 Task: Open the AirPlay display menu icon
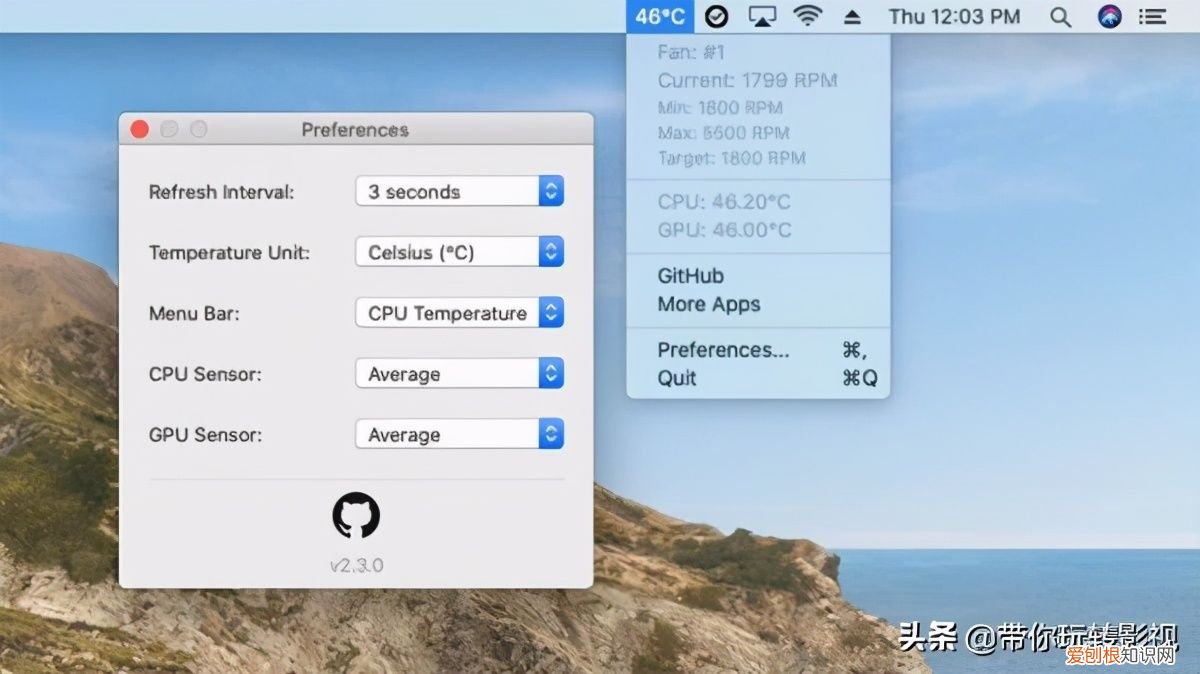pos(762,16)
